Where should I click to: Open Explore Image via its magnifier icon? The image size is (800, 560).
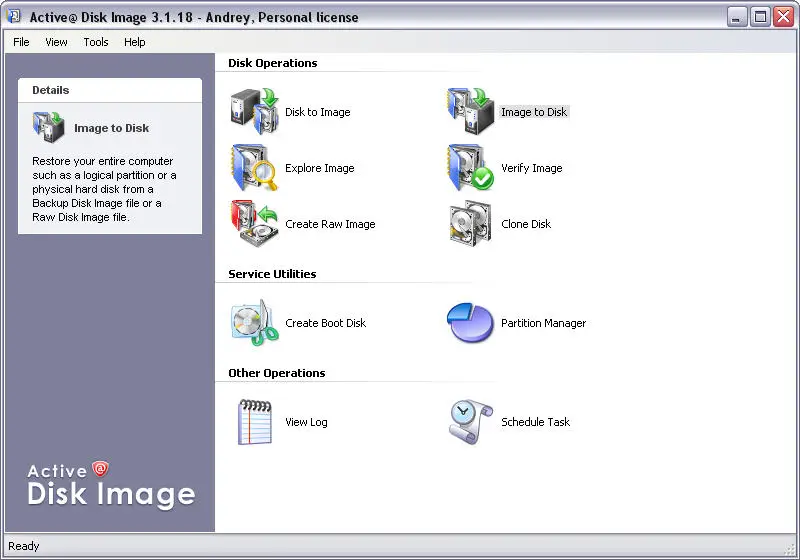(x=255, y=168)
